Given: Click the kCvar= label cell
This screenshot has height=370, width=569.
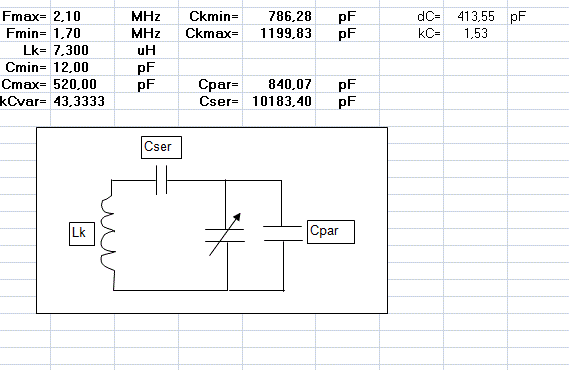Looking at the screenshot, I should (25, 101).
